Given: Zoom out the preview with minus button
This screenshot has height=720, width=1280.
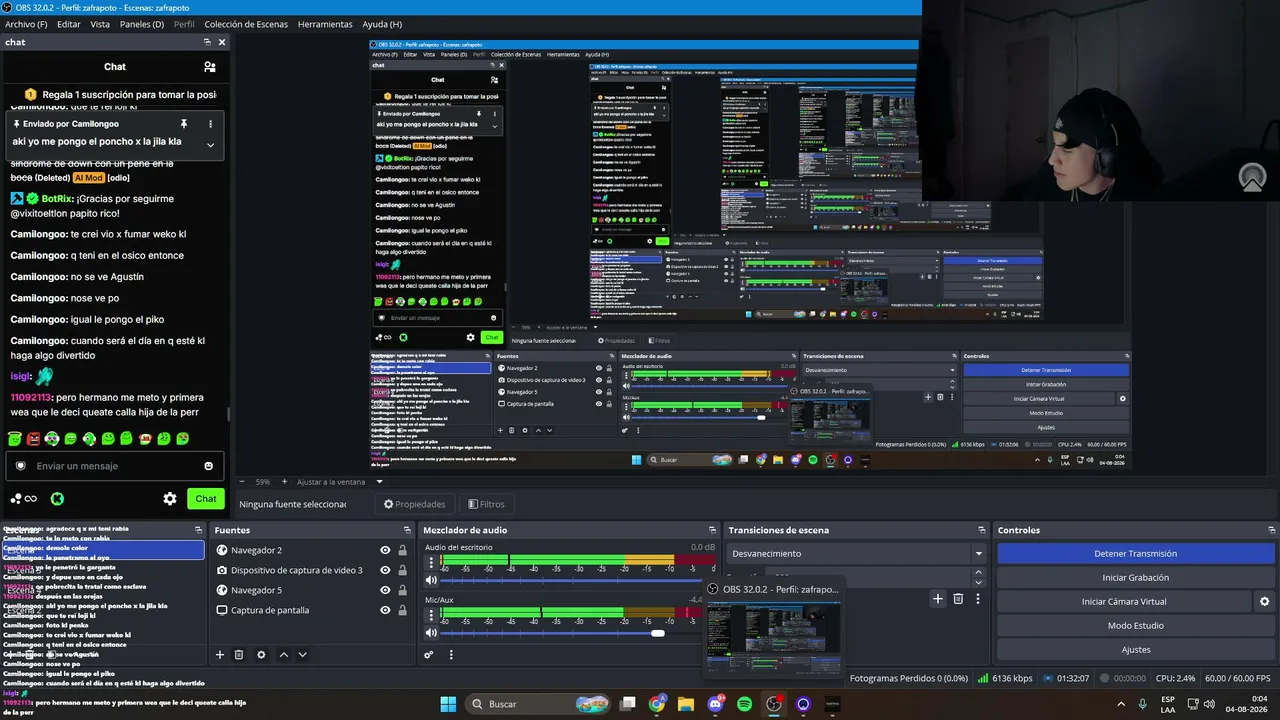Looking at the screenshot, I should [240, 481].
